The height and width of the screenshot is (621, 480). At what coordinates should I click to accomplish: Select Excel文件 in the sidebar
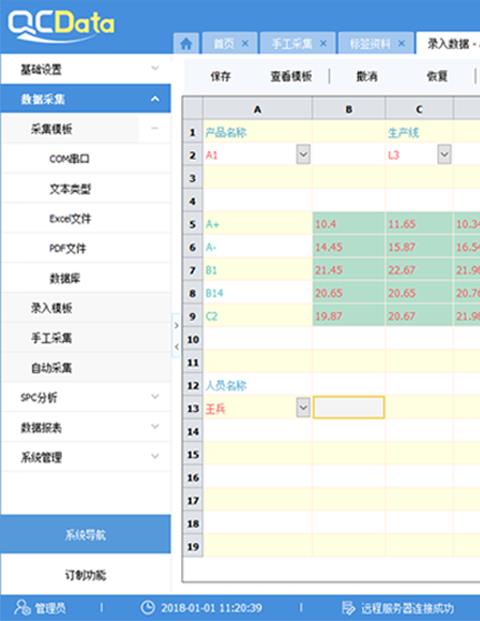click(x=70, y=219)
